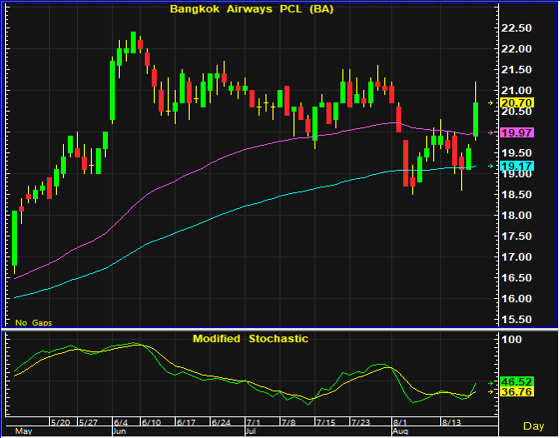Screen dimensions: 560x438
Task: Select the 6/4 date marker
Action: click(x=121, y=423)
